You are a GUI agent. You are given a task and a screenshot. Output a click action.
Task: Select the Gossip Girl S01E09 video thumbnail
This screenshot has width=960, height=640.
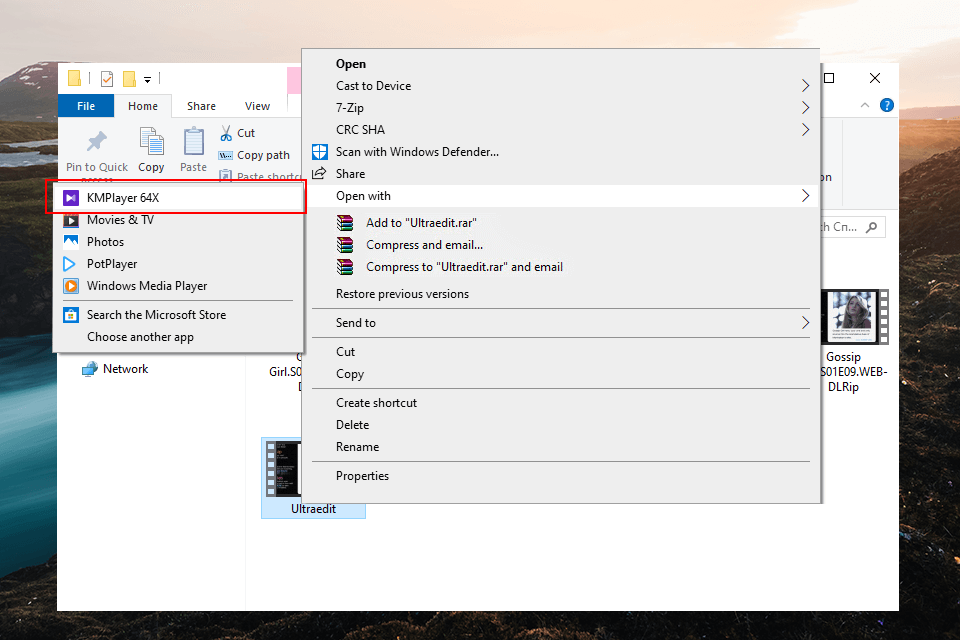pos(850,317)
